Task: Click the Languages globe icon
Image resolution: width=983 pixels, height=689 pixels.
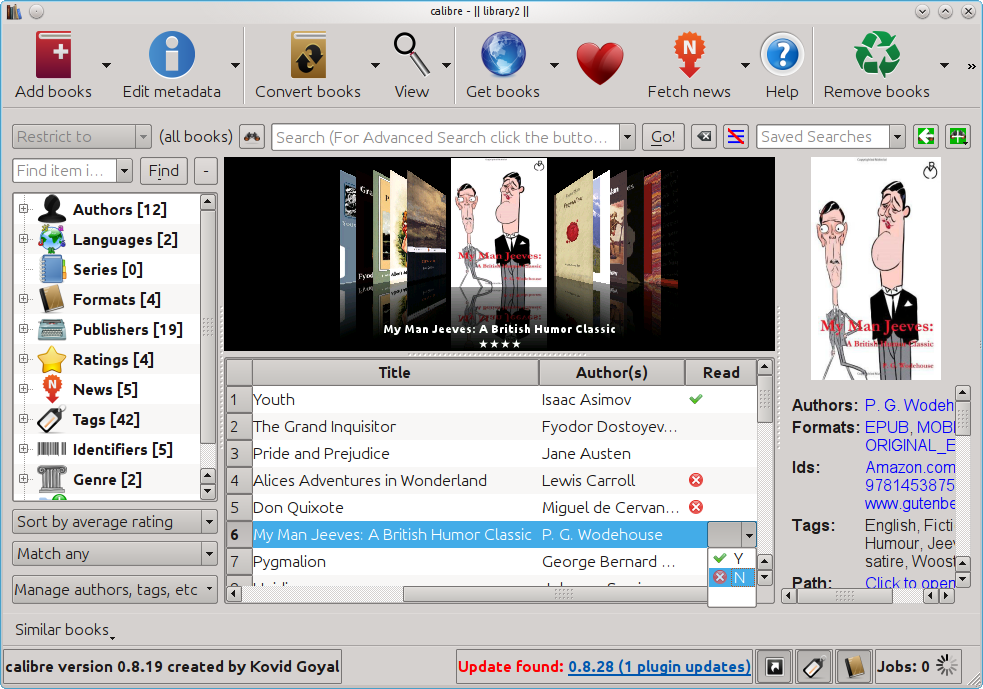Action: [51, 239]
